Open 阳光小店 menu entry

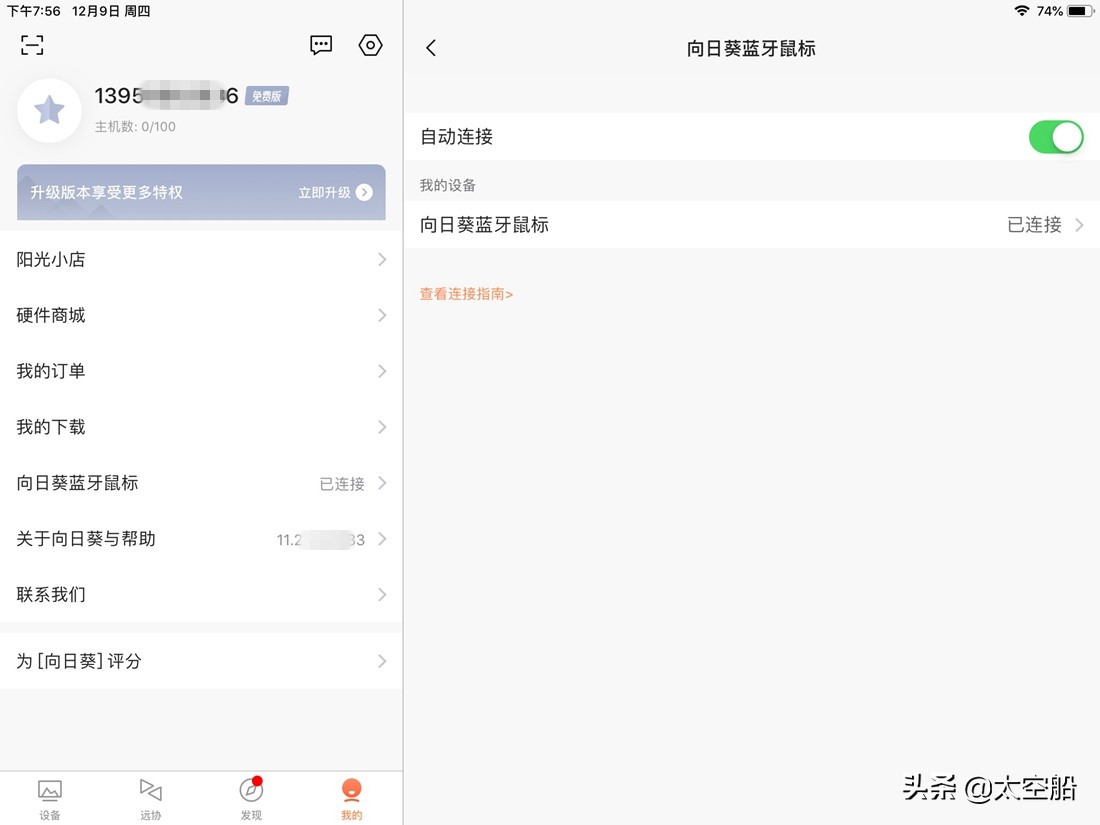click(201, 260)
